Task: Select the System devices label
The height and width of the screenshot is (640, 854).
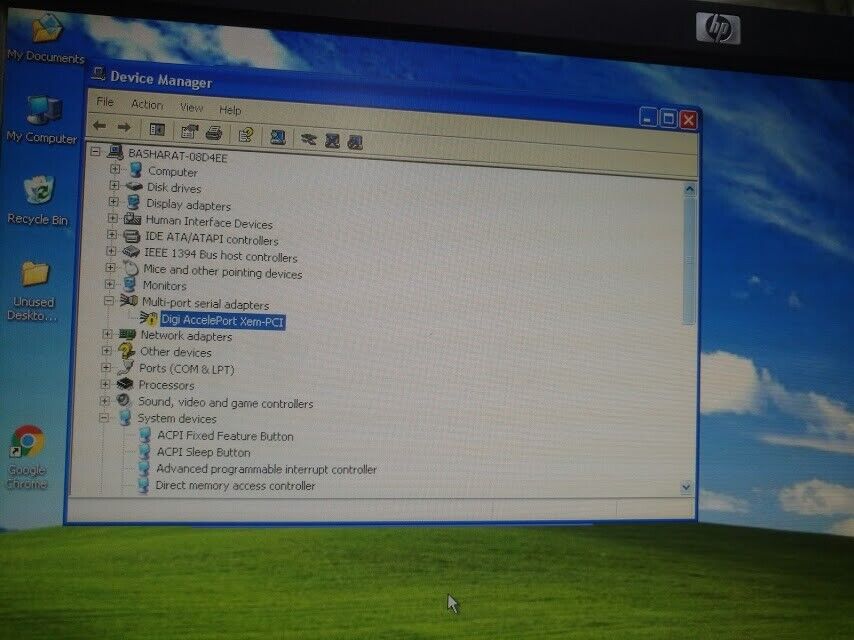Action: click(176, 418)
